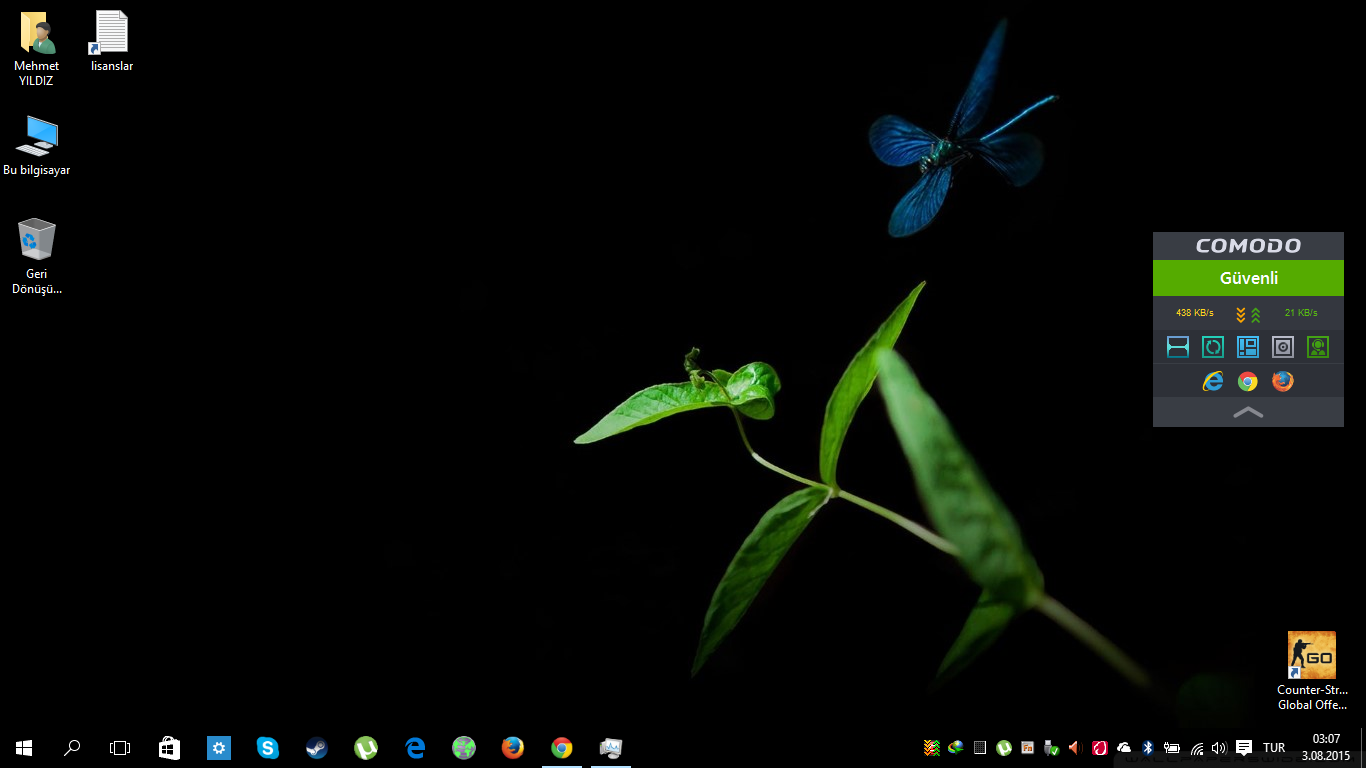Launch Chrome from the Comodo widget

(1248, 381)
